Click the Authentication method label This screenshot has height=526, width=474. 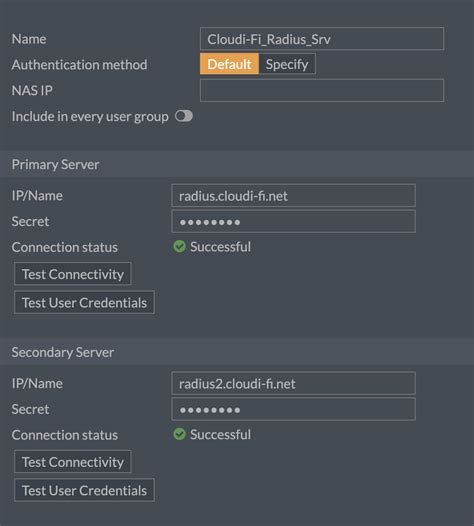coord(80,64)
